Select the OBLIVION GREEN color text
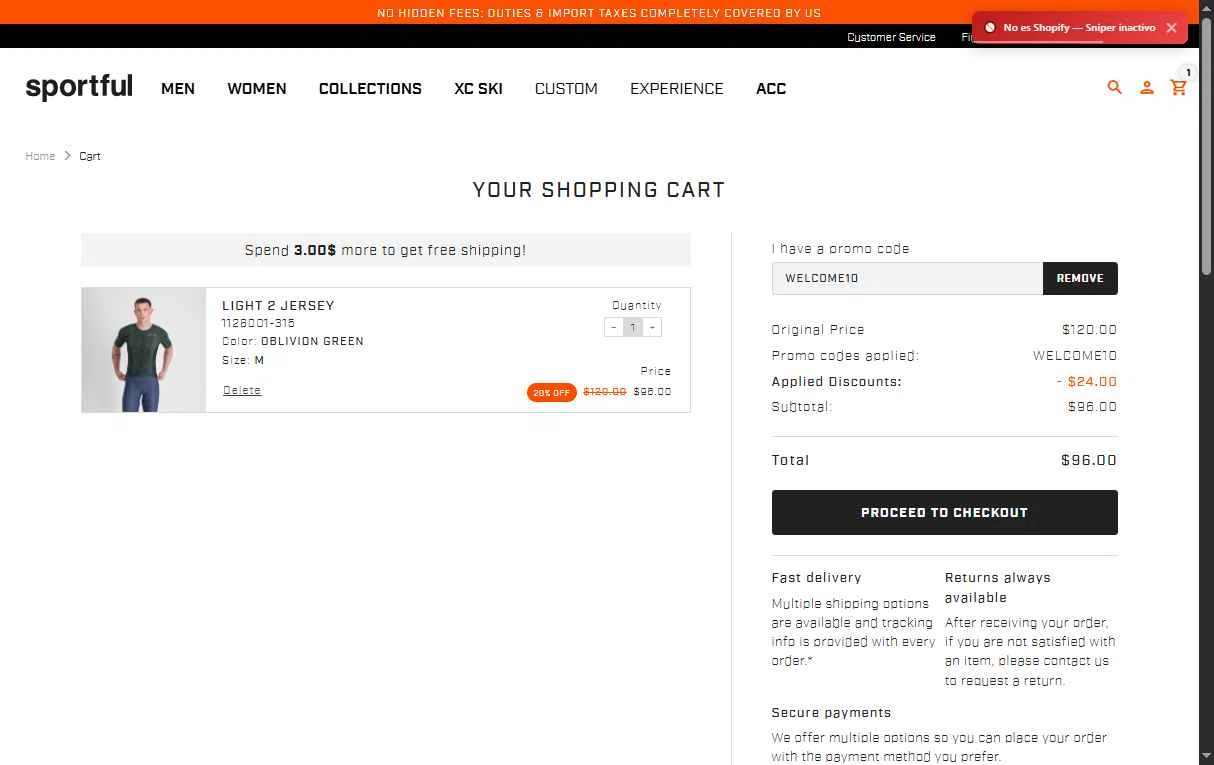Viewport: 1214px width, 765px height. tap(312, 341)
